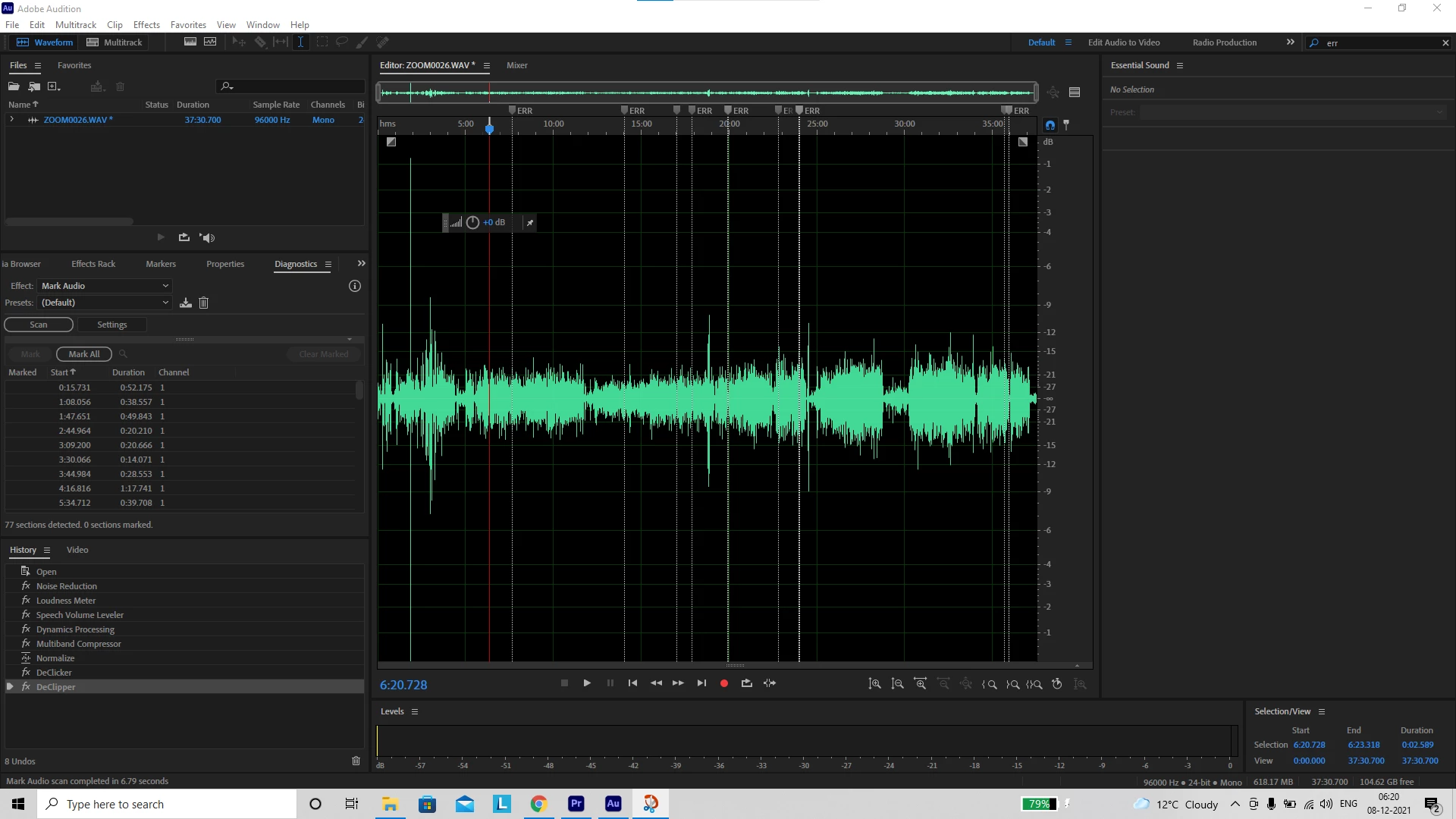Toggle snapping magnet icon in timeline
1456x819 pixels.
[x=1050, y=125]
